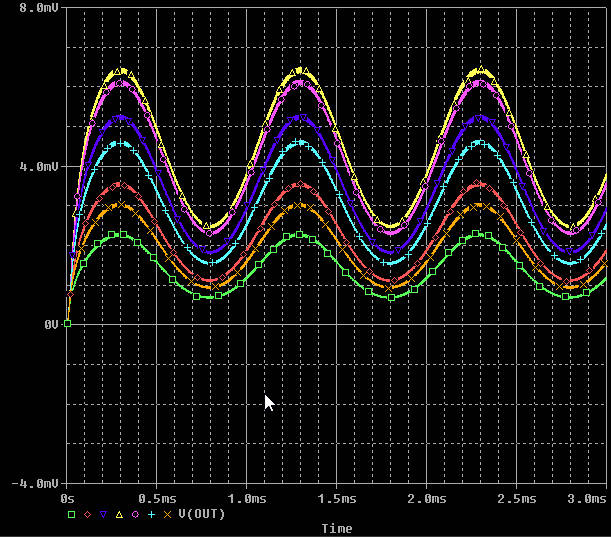
Task: Click the -4.0mV y-axis label
Action: pyautogui.click(x=35, y=483)
